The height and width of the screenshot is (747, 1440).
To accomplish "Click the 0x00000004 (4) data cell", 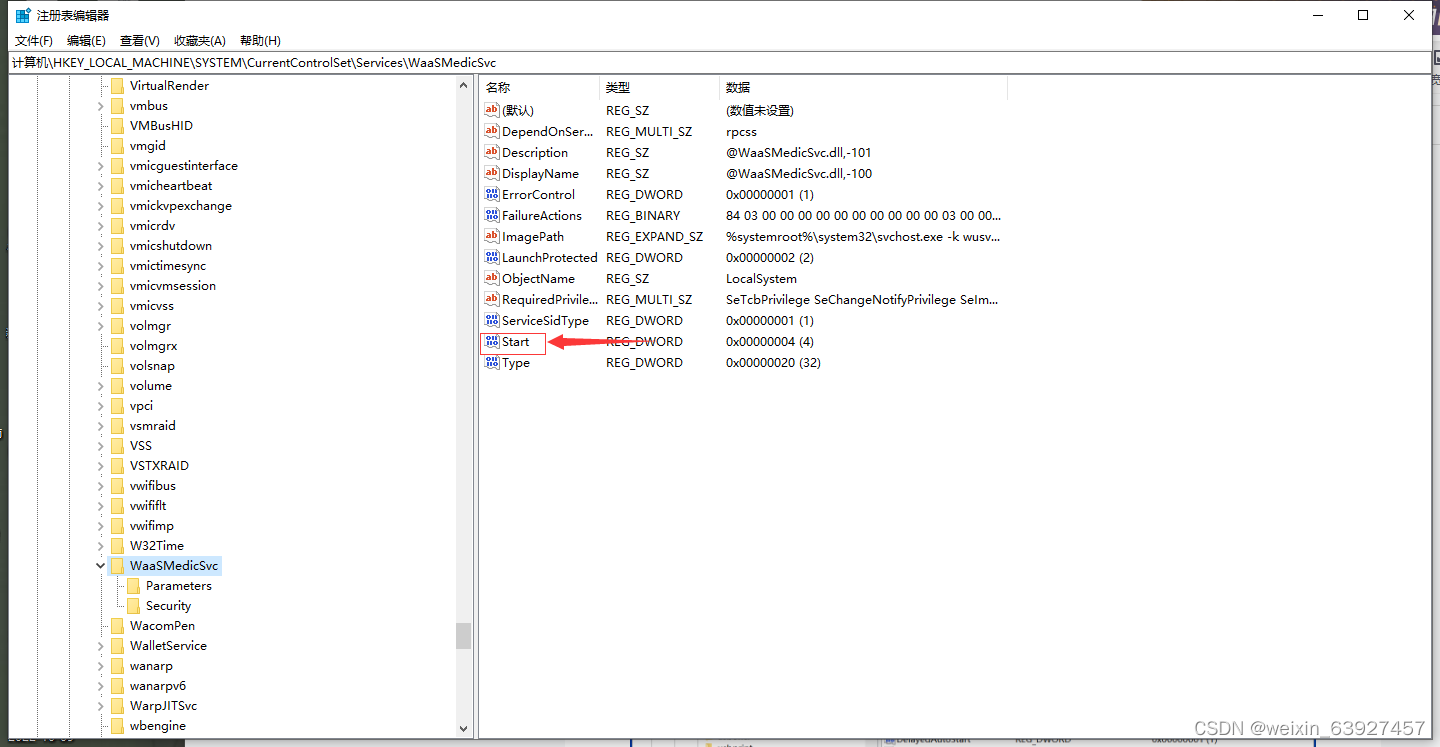I will pos(770,342).
